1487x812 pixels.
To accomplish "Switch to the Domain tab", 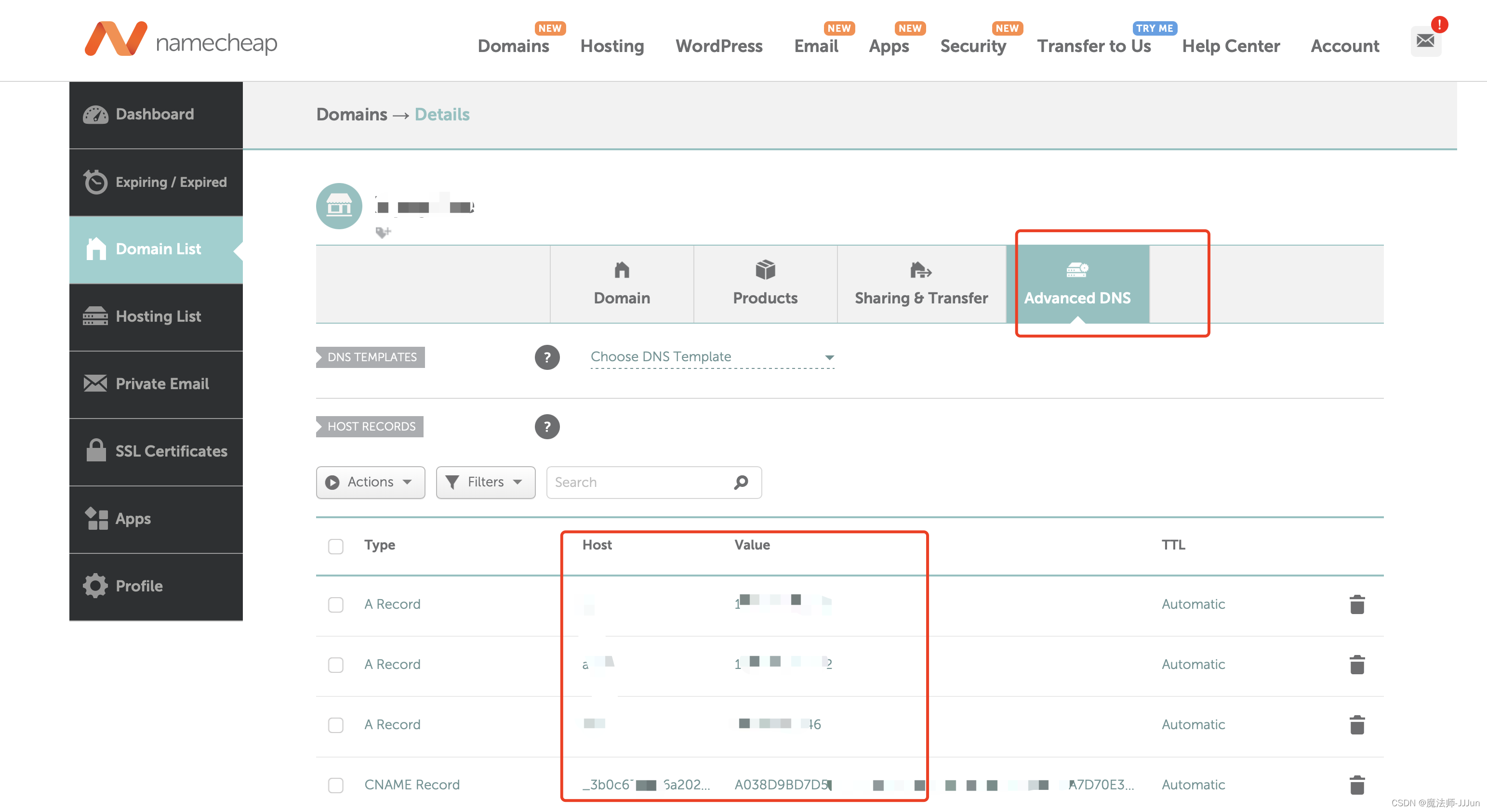I will pyautogui.click(x=622, y=284).
